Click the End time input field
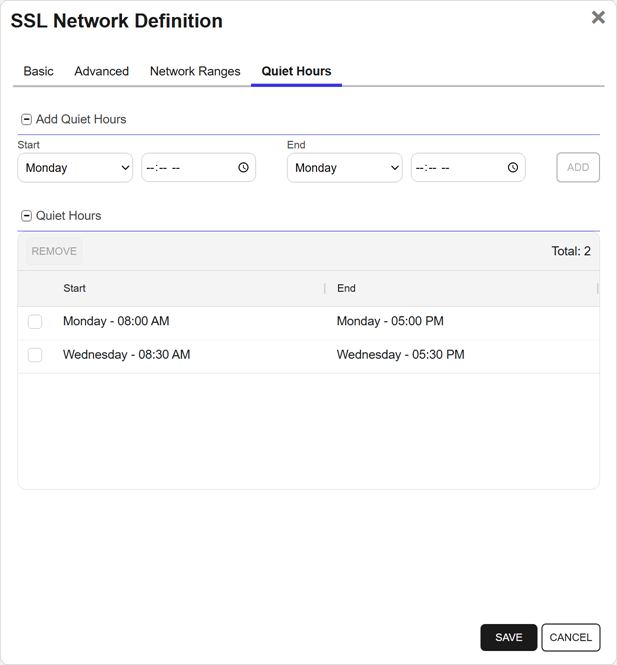 pyautogui.click(x=468, y=168)
